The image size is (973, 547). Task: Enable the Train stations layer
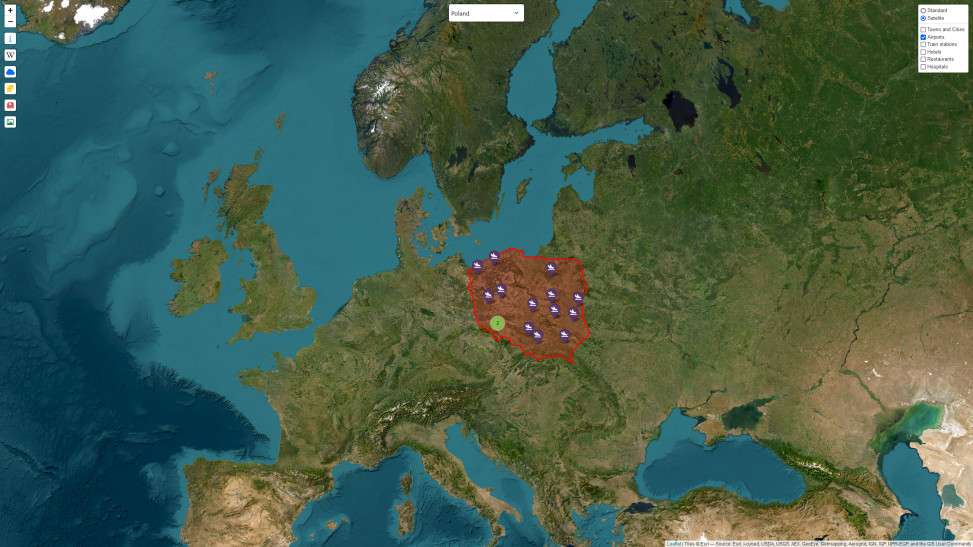click(923, 44)
